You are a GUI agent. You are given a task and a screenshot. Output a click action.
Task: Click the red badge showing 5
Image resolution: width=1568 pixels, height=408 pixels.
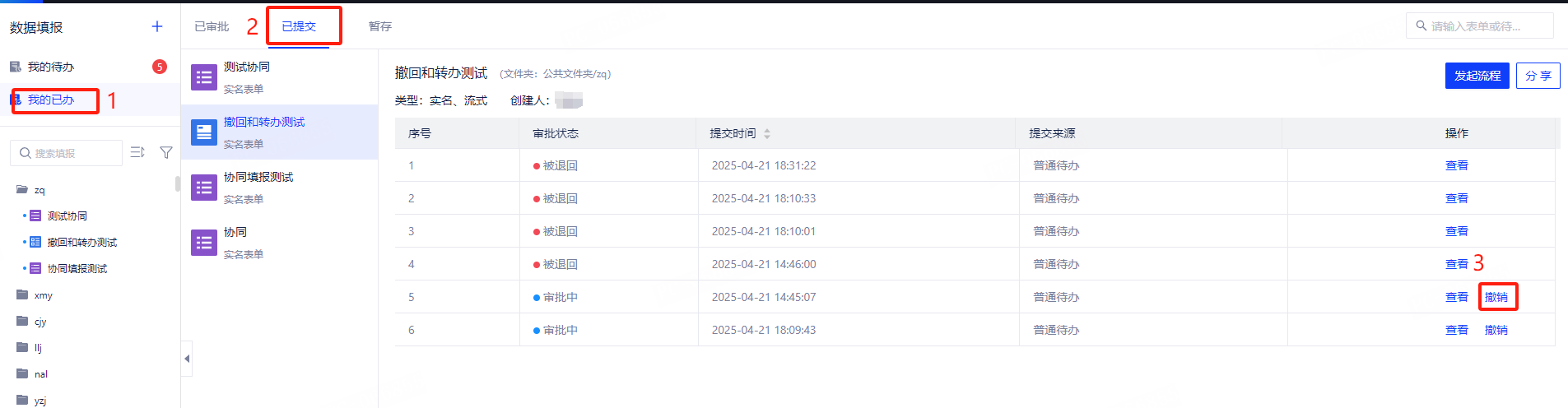[160, 67]
